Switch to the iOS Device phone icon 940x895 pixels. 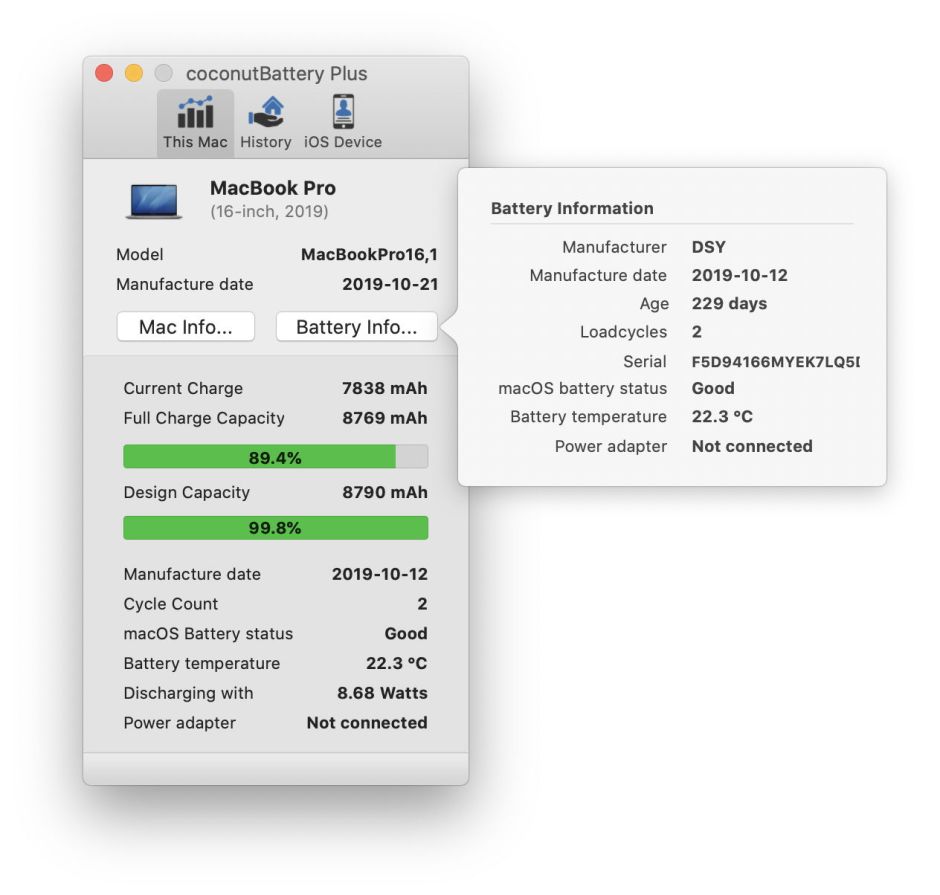click(343, 111)
